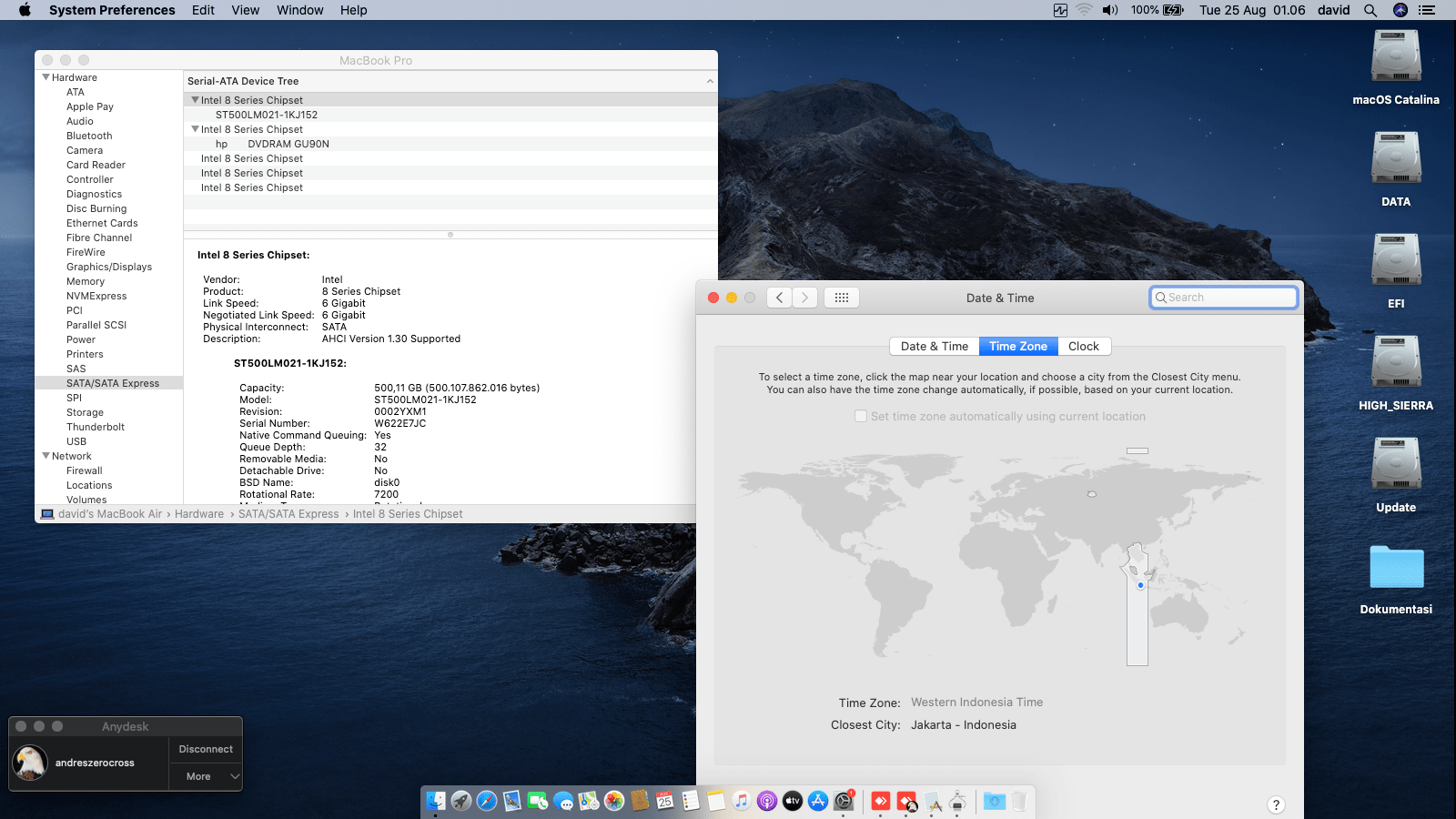
Task: Open Calendar icon in the Dock
Action: [x=665, y=801]
